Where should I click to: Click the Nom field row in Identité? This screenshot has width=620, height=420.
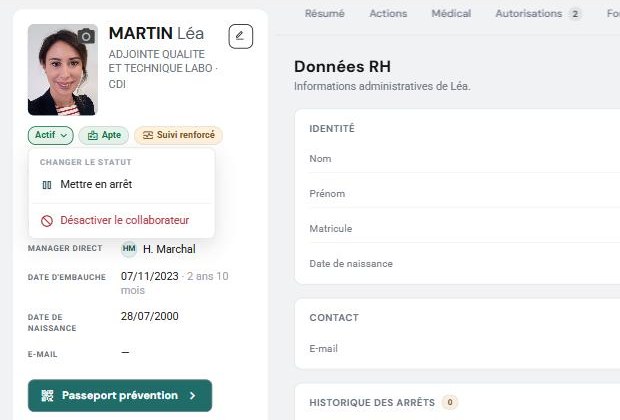[x=465, y=159]
